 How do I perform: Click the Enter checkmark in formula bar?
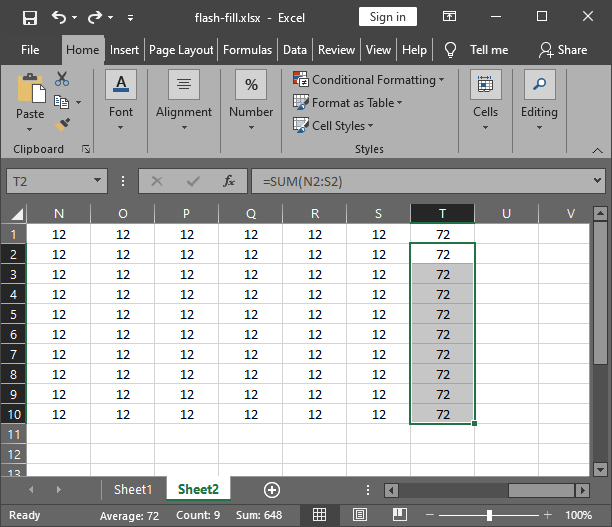tap(193, 181)
